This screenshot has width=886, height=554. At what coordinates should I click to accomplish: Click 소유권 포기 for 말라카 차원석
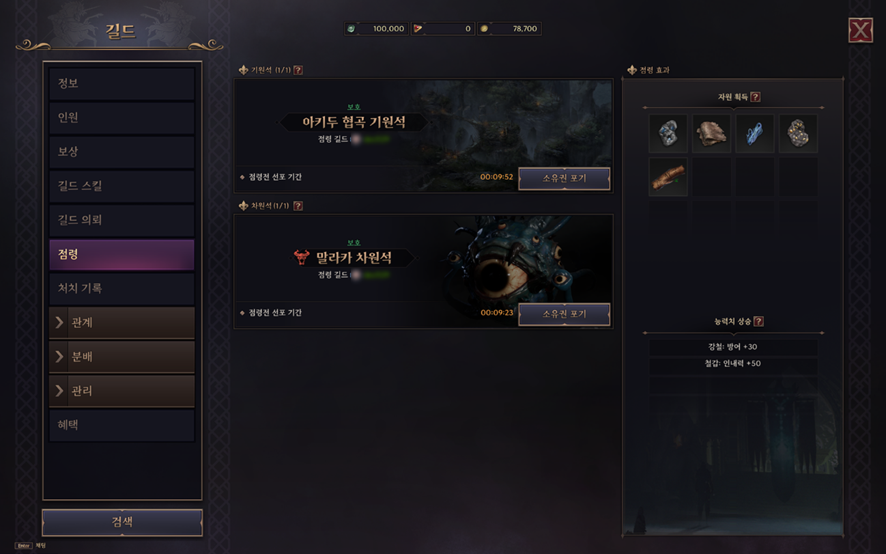(564, 314)
